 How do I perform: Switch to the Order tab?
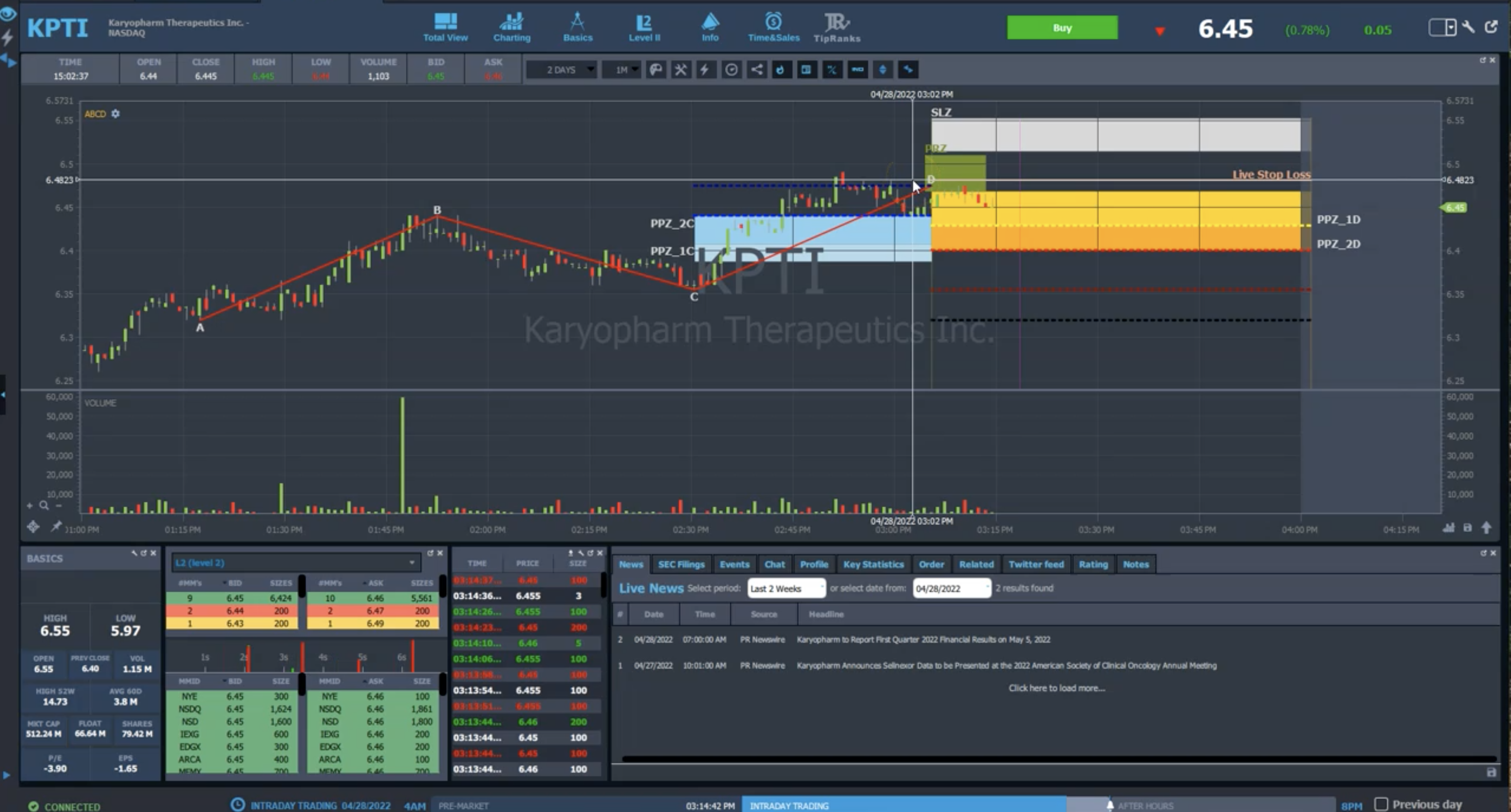932,564
